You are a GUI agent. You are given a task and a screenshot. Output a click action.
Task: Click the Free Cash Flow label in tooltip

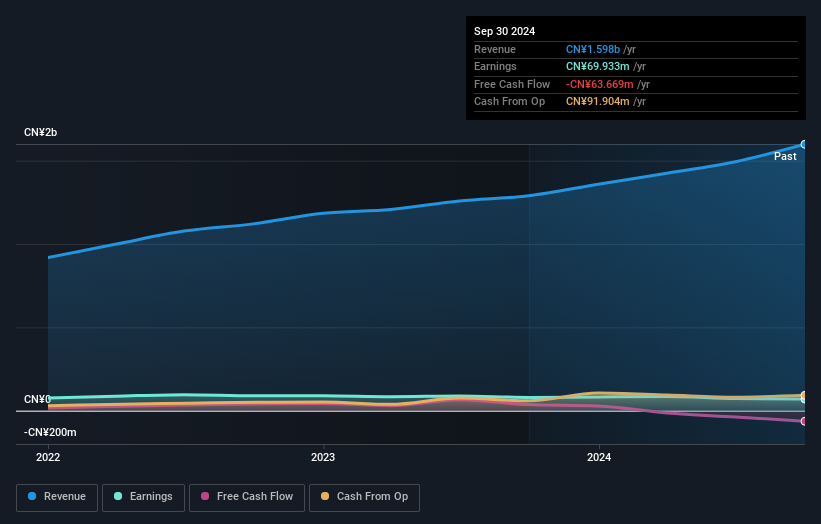pyautogui.click(x=512, y=84)
